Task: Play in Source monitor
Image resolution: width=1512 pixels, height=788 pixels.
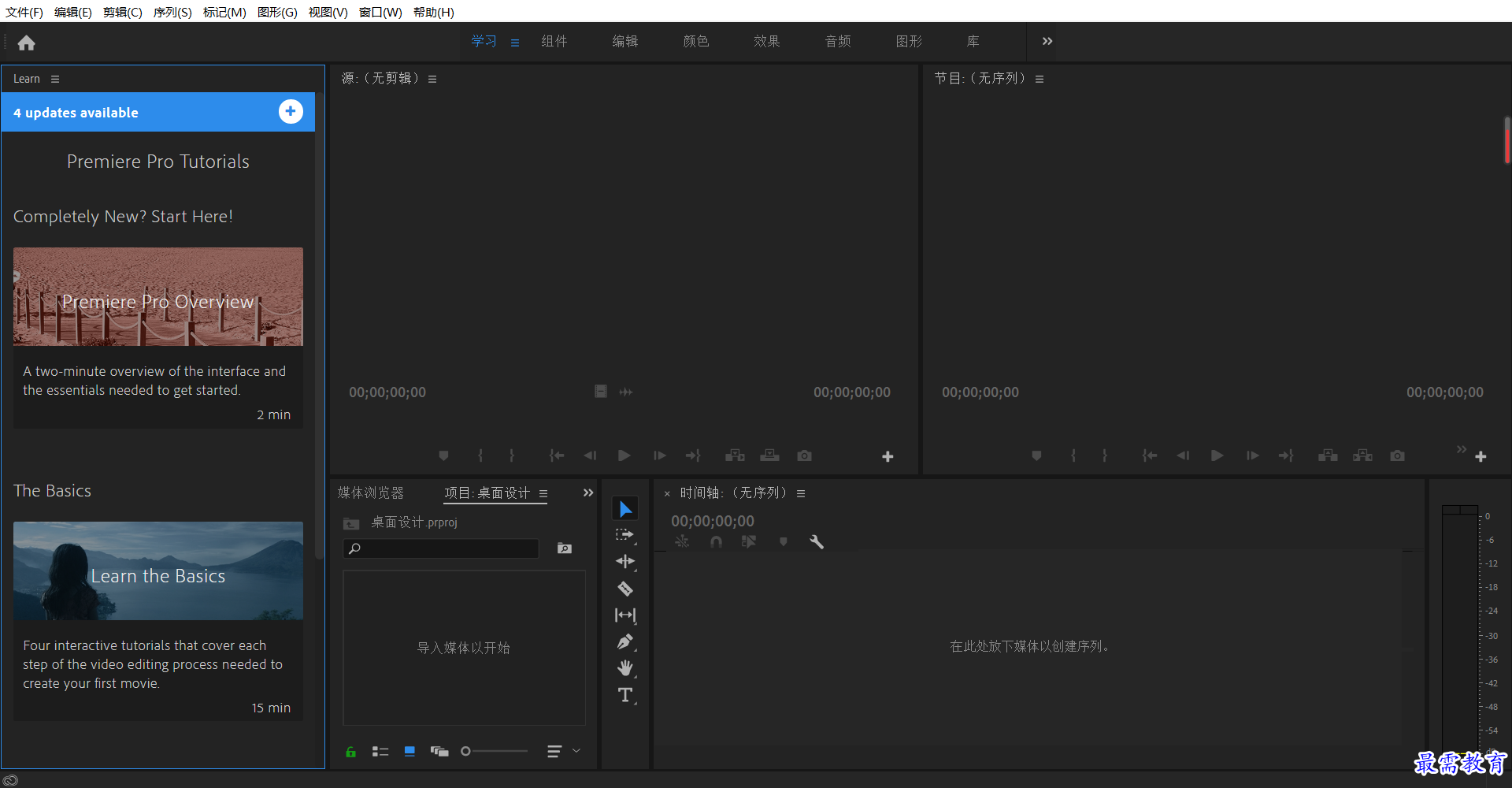Action: [624, 455]
